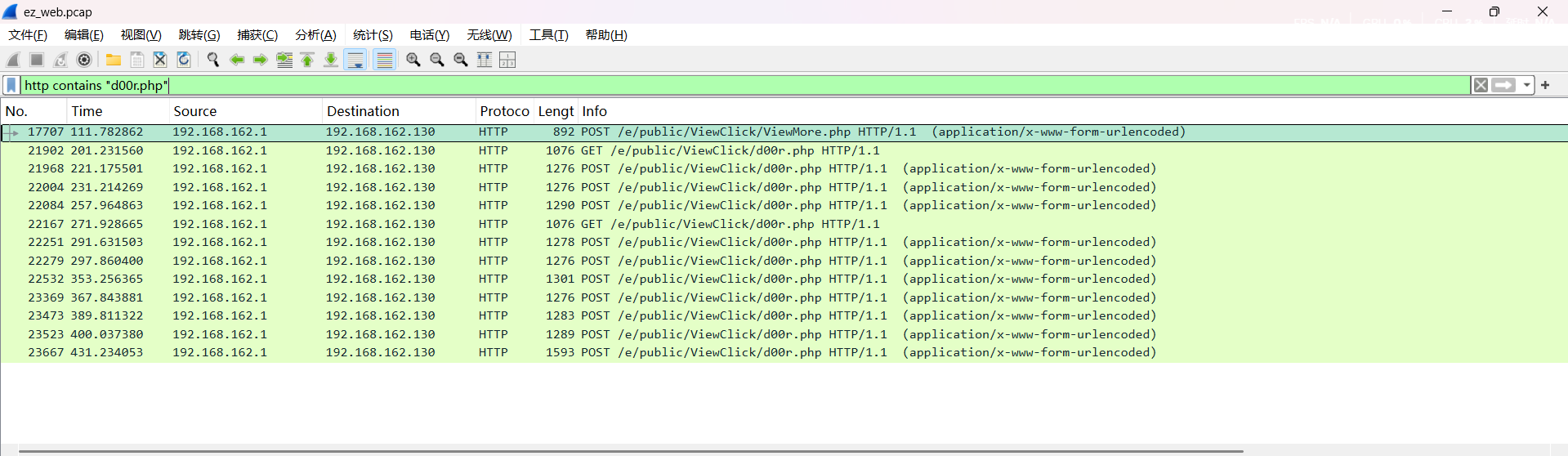Image resolution: width=1568 pixels, height=456 pixels.
Task: Toggle packet list colorization
Action: [384, 60]
